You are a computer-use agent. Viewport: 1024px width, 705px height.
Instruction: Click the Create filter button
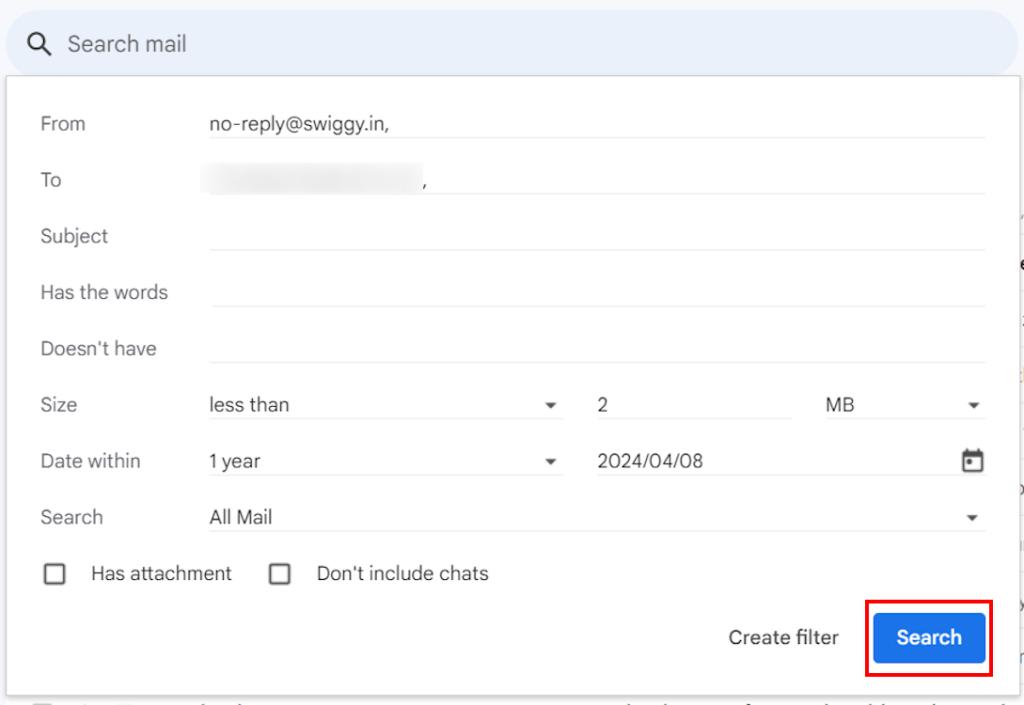tap(783, 638)
